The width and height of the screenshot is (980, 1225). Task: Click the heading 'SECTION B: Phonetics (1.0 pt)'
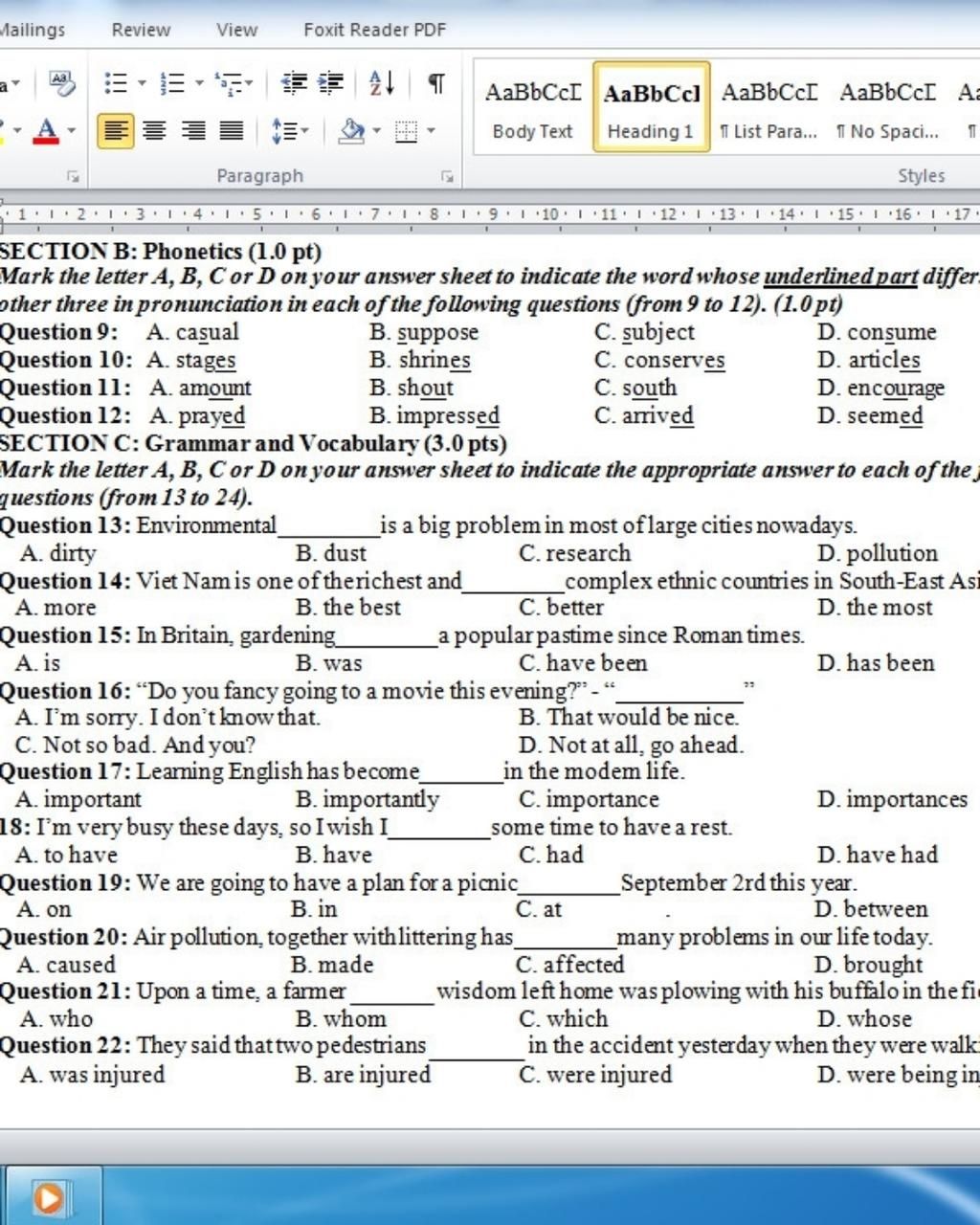tap(161, 251)
